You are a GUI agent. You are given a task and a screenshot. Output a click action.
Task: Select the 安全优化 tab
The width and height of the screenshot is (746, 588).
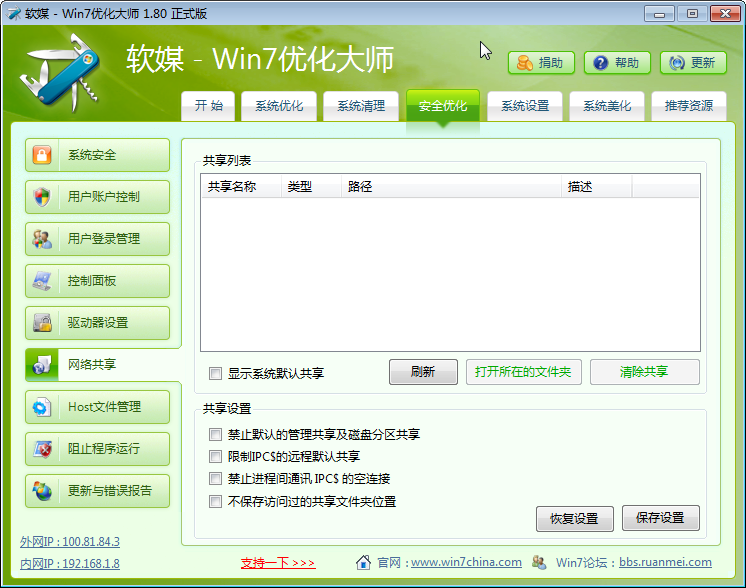click(x=443, y=106)
